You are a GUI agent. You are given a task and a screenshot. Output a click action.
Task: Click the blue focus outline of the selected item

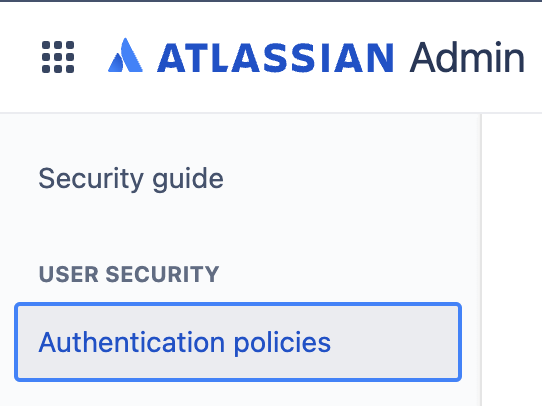click(238, 304)
